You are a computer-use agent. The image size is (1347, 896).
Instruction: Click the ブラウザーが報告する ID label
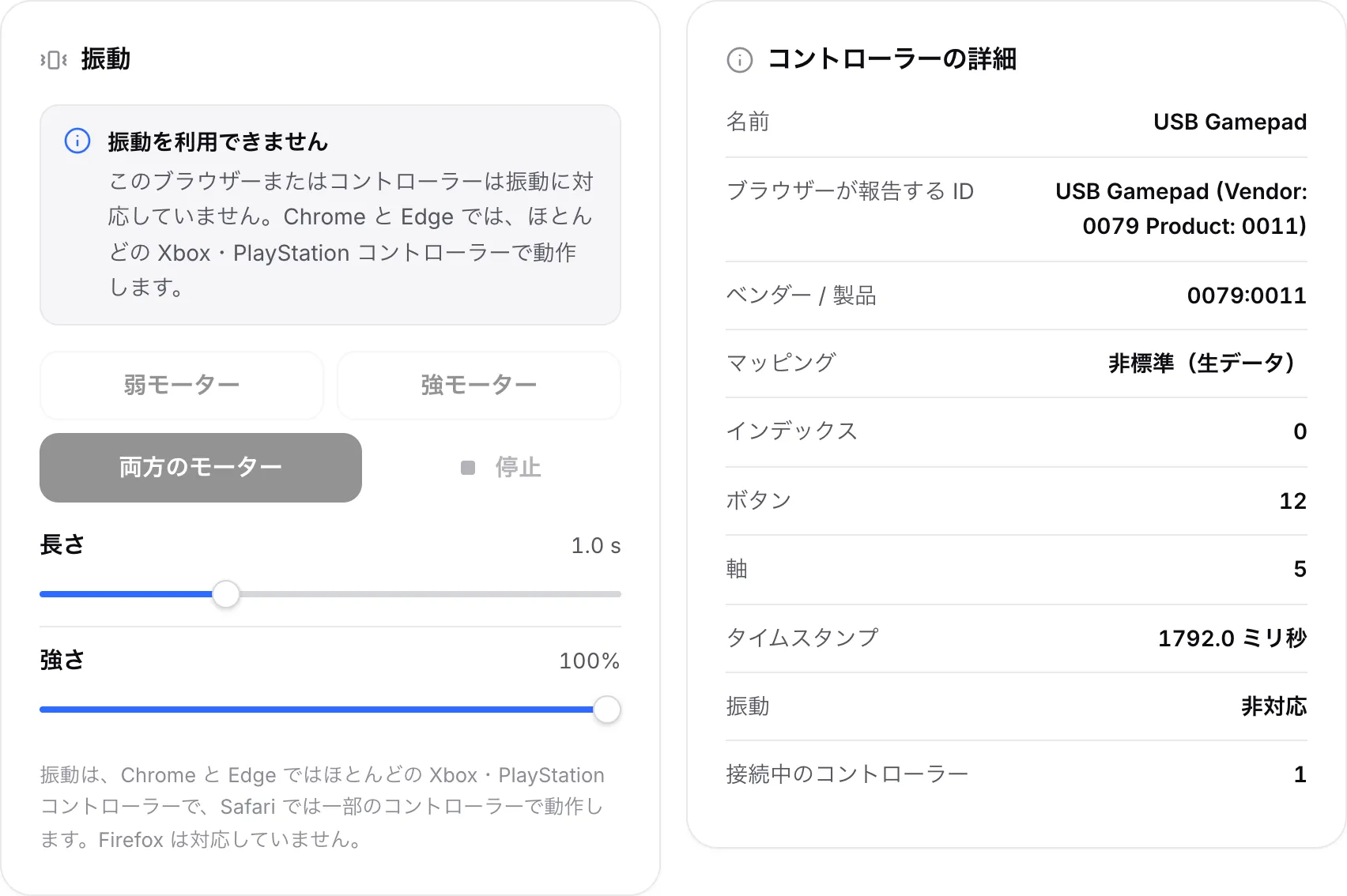pos(850,191)
